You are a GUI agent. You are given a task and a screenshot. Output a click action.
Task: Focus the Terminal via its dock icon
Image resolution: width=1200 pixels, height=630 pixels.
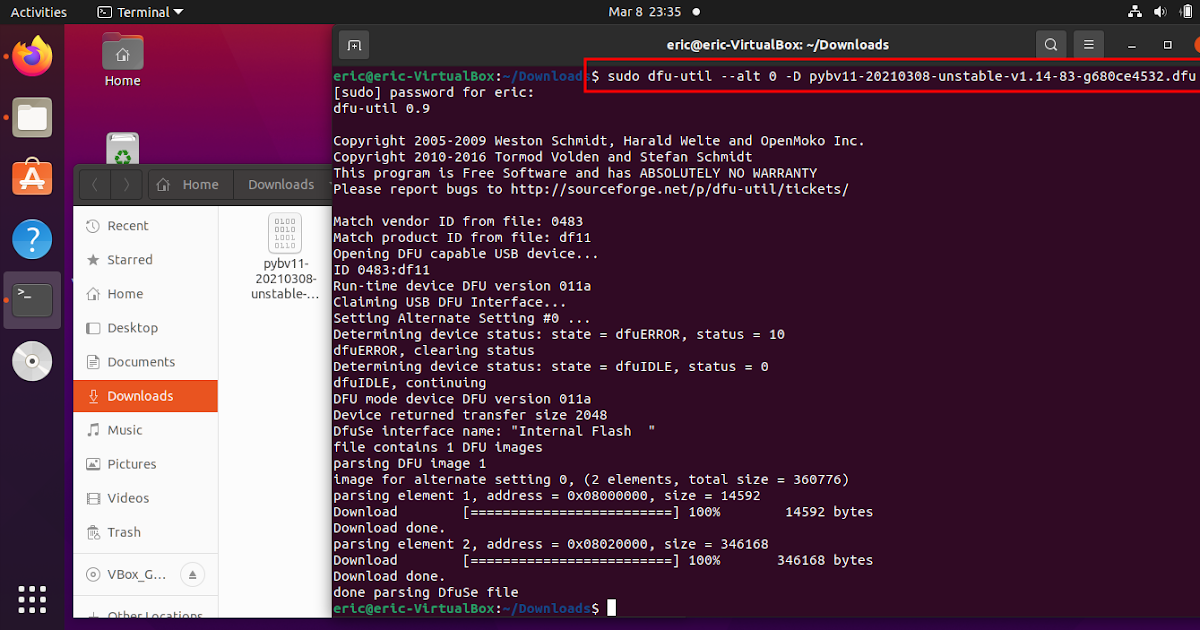[31, 298]
